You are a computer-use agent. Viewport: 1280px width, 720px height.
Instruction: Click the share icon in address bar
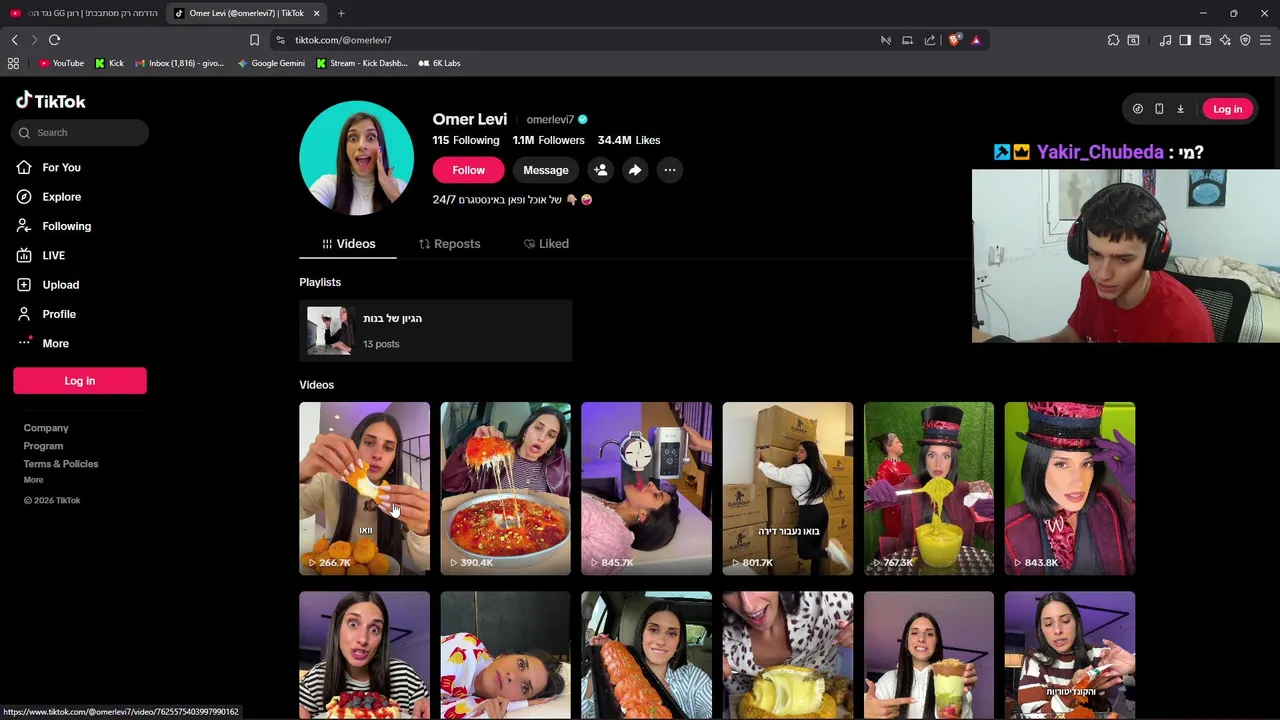pos(930,40)
